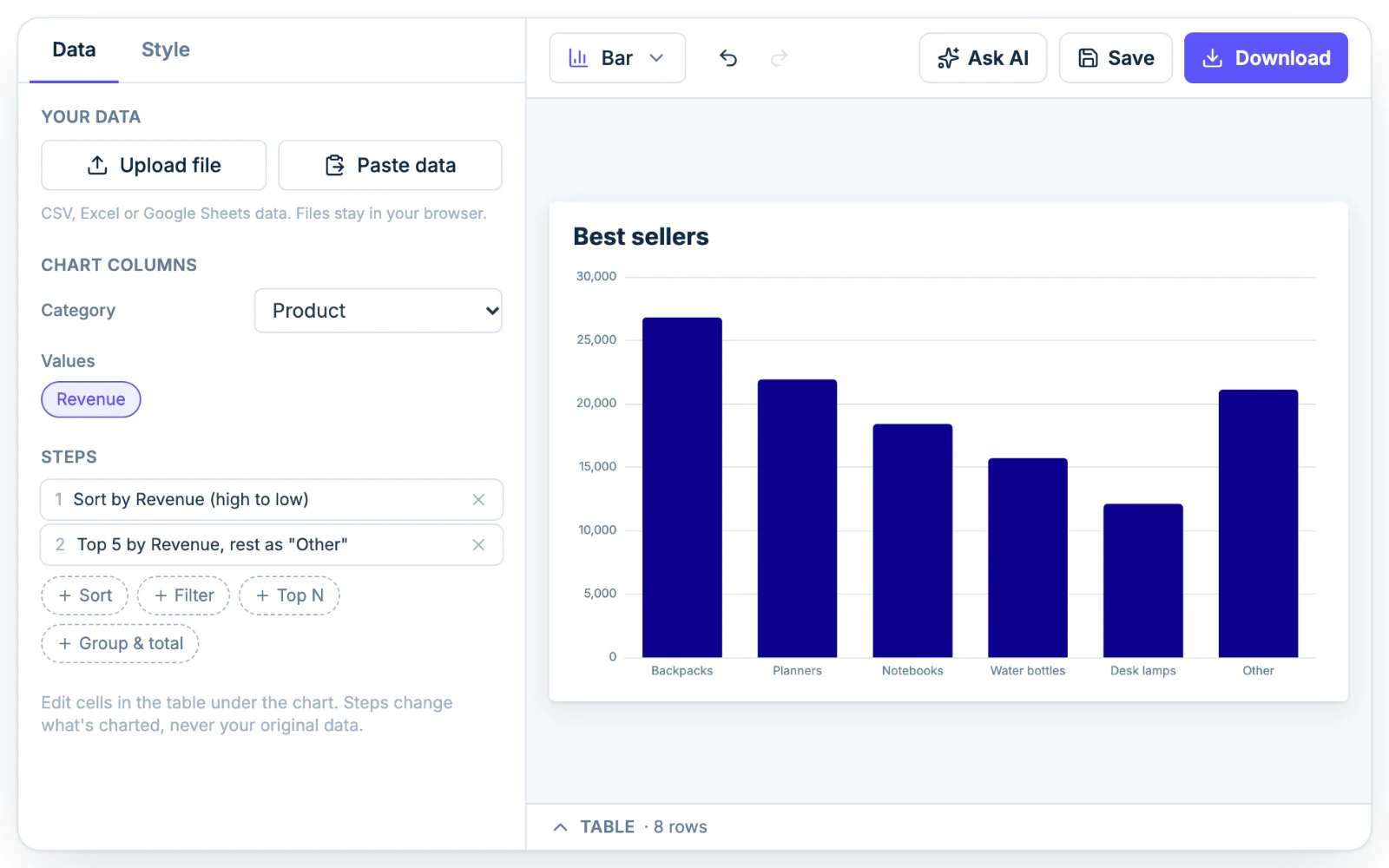The width and height of the screenshot is (1389, 868).
Task: Open step 1 Sort by Revenue
Action: pos(272,500)
